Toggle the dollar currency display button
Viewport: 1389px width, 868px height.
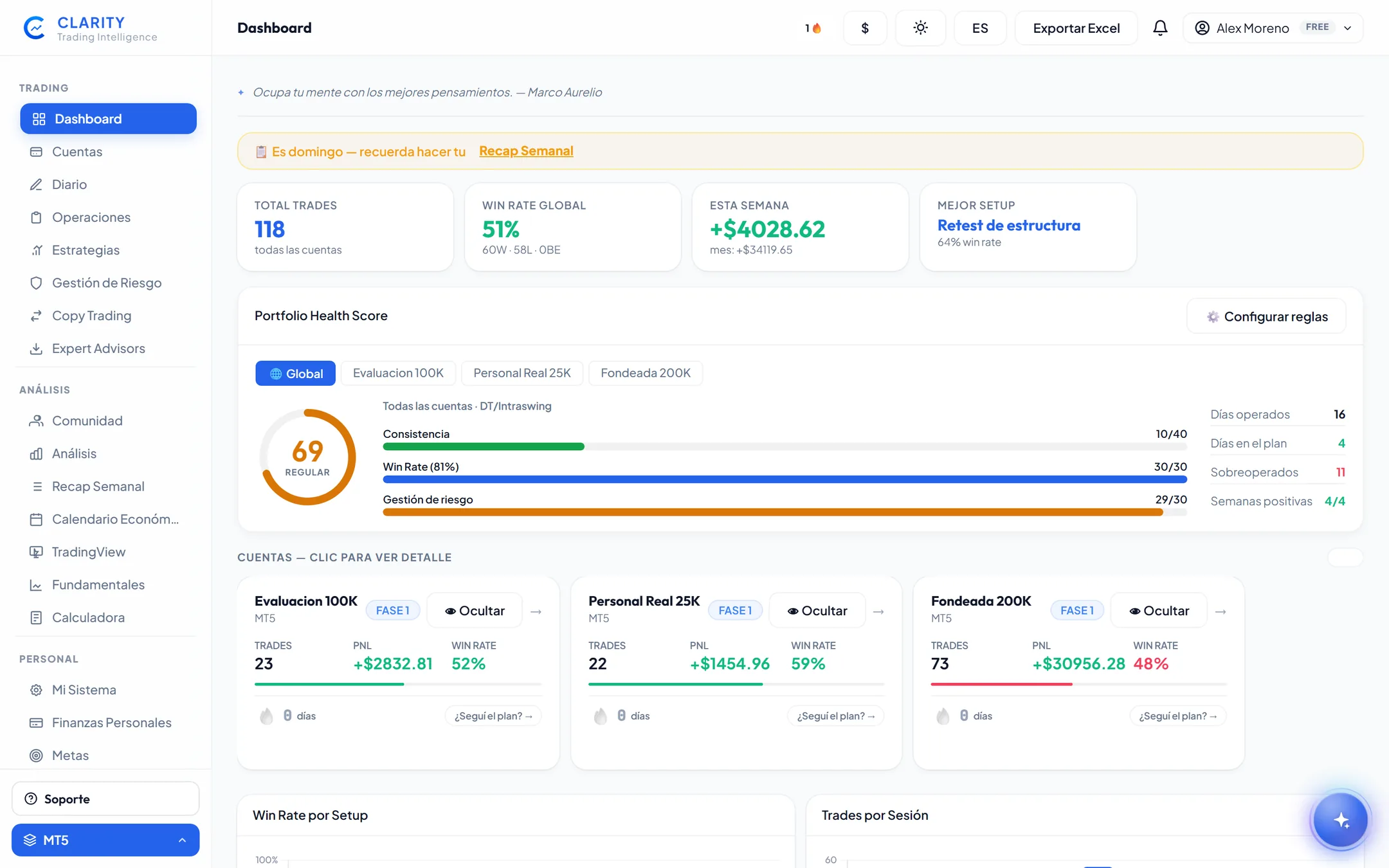click(865, 28)
